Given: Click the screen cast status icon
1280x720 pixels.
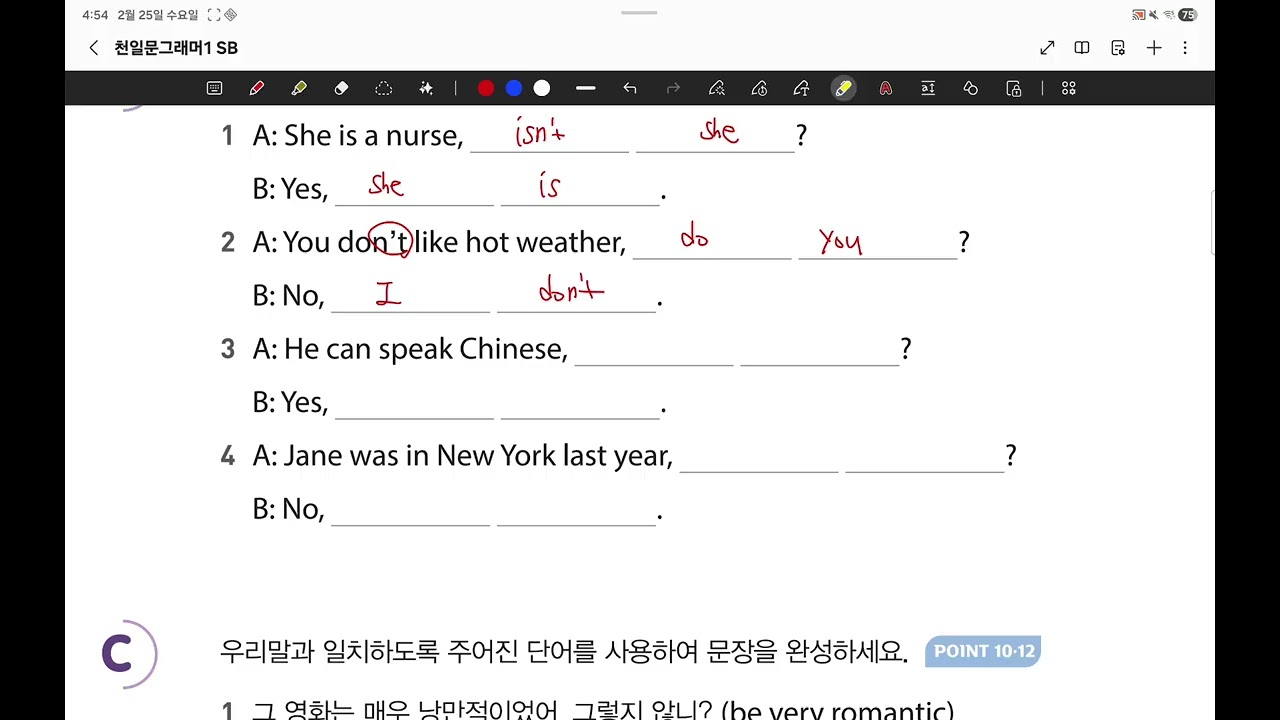Looking at the screenshot, I should (1138, 15).
